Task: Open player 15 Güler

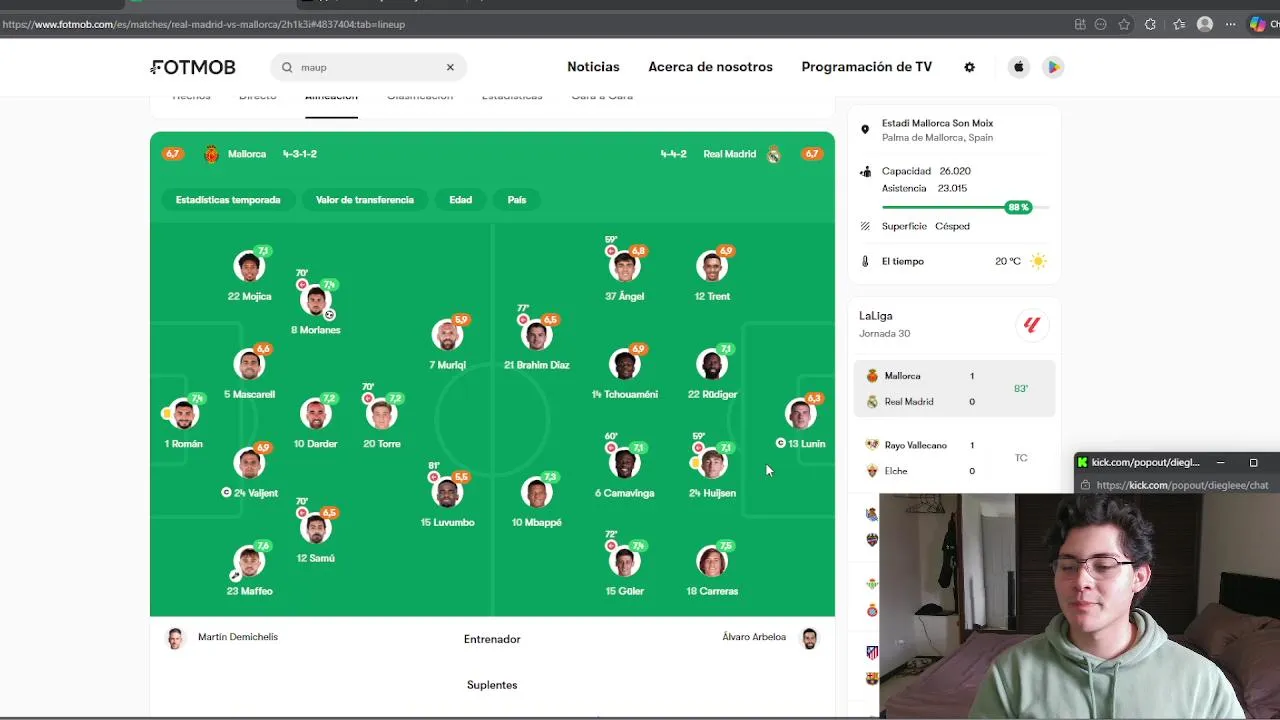Action: 625,569
